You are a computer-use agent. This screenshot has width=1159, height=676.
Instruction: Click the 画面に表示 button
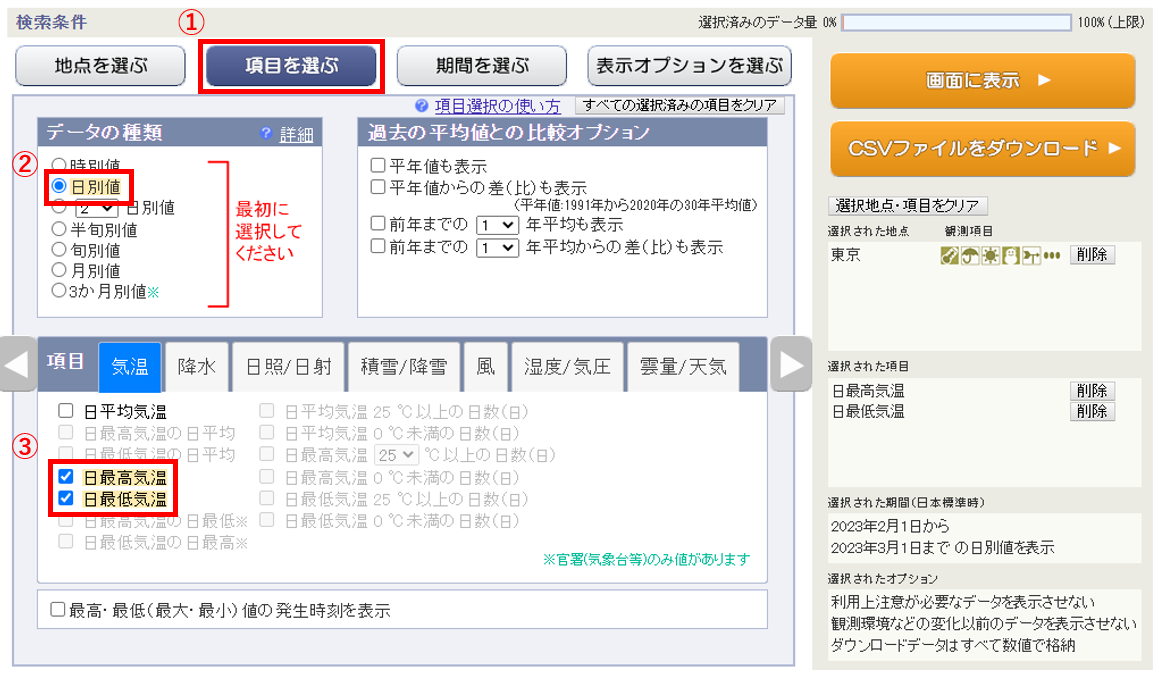(x=982, y=81)
